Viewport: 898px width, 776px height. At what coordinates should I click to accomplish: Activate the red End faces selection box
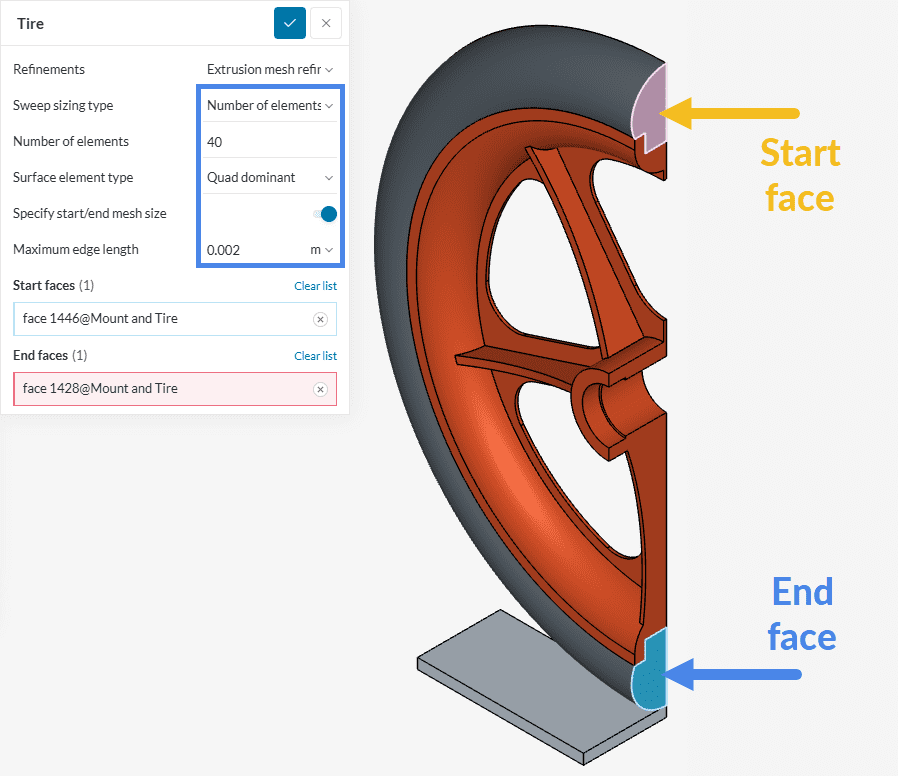(160, 389)
